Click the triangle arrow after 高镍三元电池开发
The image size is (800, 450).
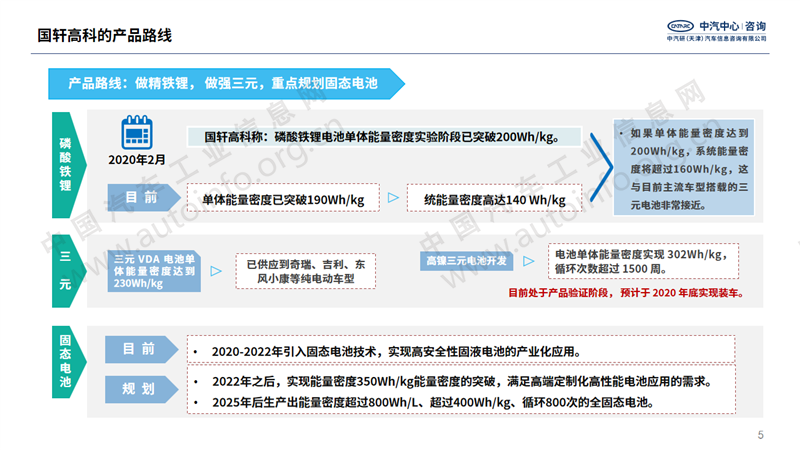click(x=529, y=261)
